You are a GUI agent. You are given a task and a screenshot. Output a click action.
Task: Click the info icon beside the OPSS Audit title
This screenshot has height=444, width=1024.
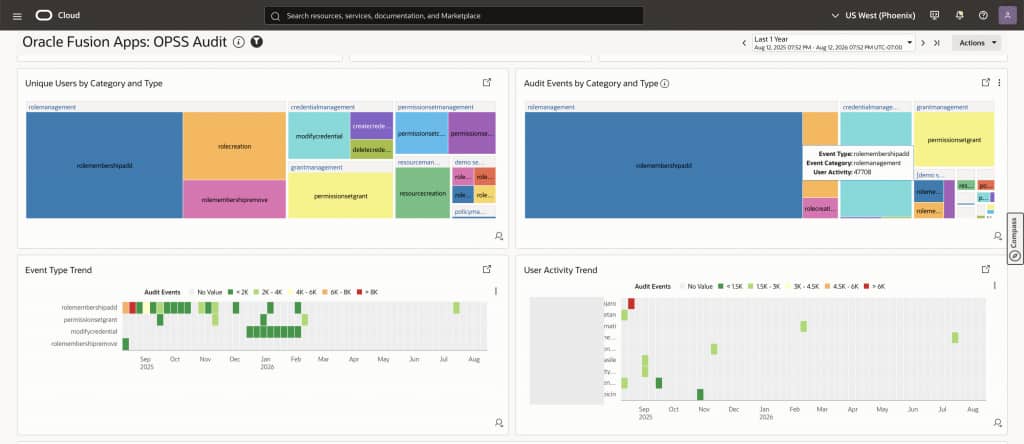(x=239, y=42)
